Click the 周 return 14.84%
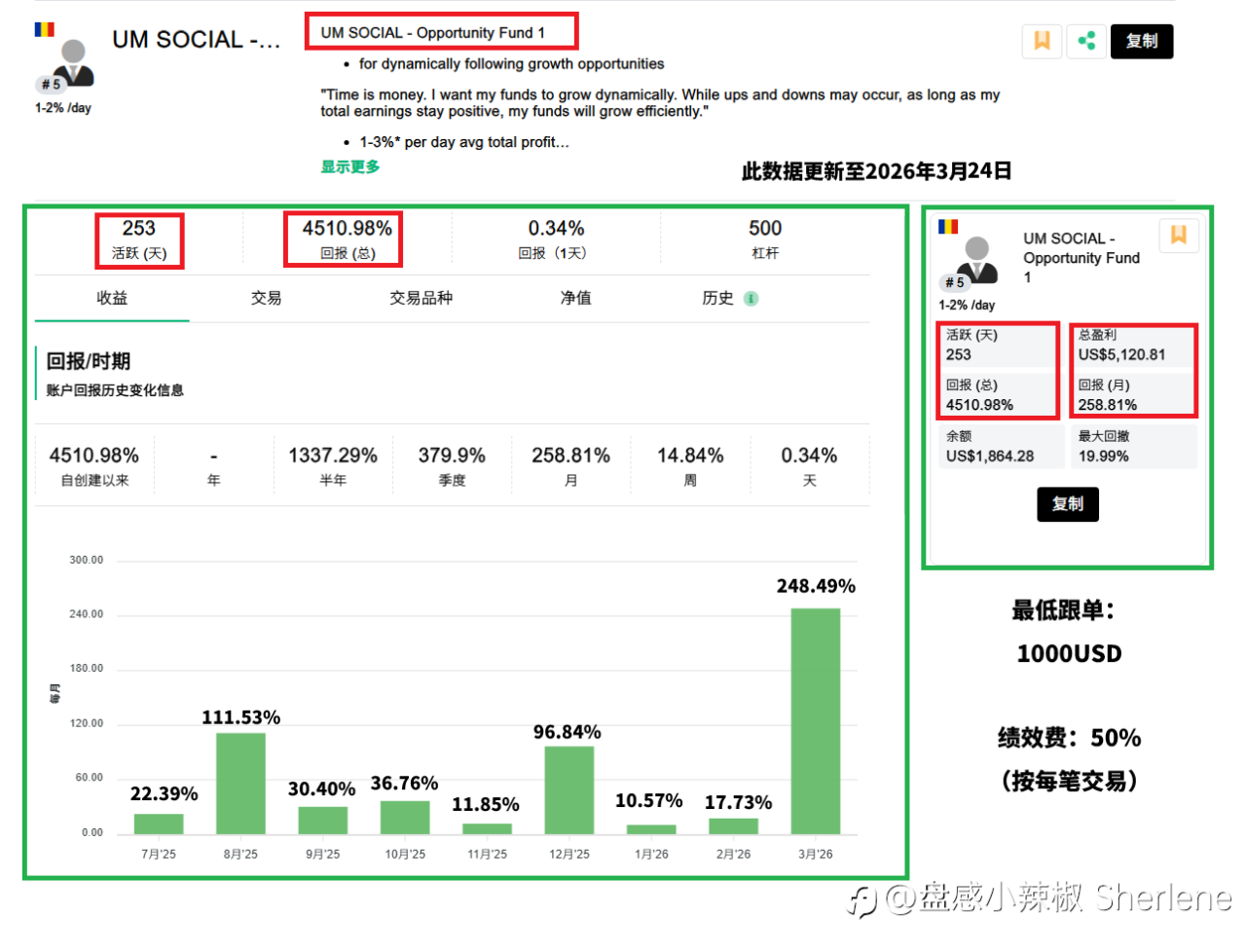 (x=690, y=466)
